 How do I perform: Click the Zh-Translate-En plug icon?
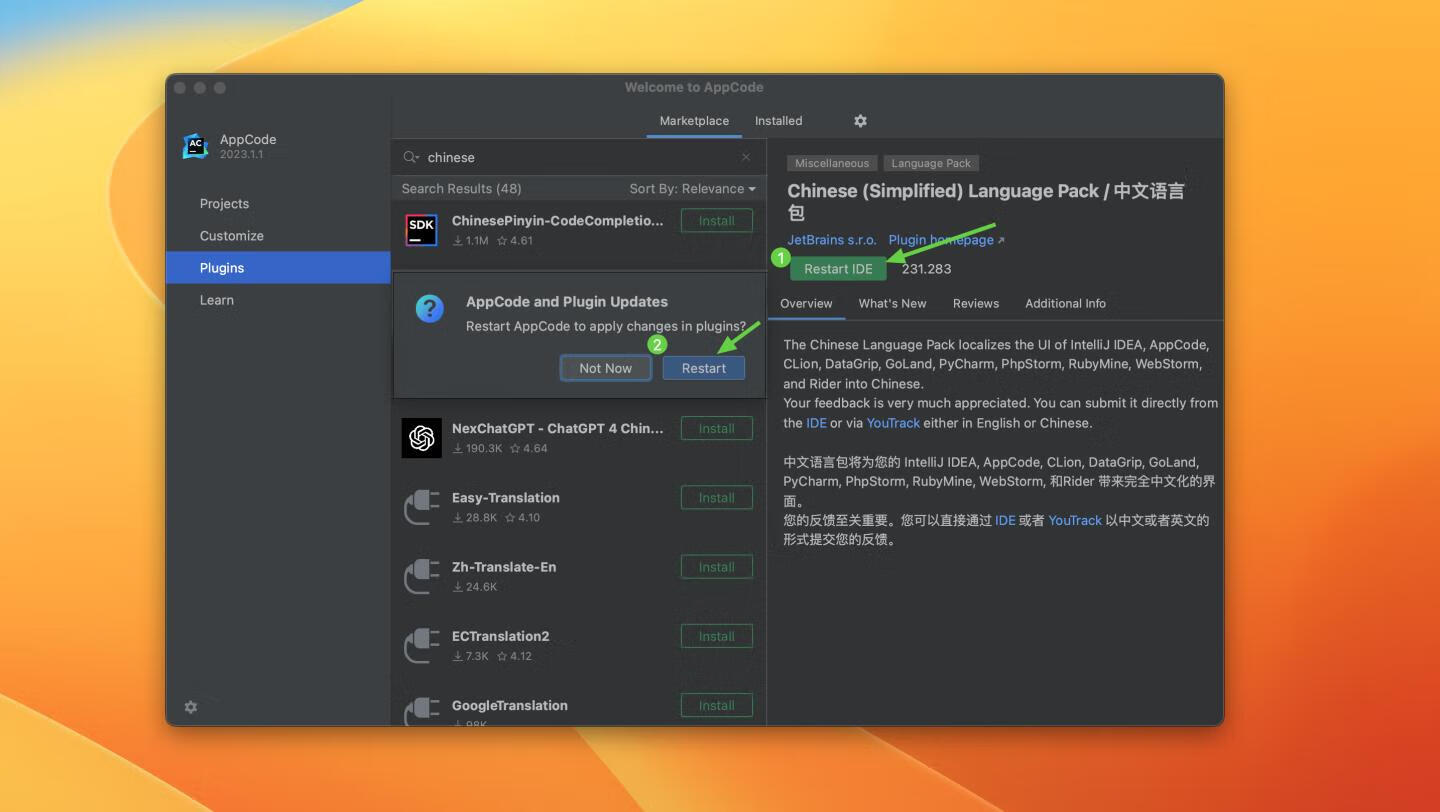click(x=421, y=576)
